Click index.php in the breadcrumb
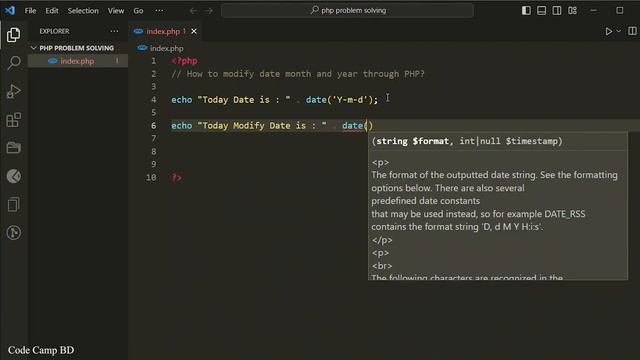The image size is (640, 360). pyautogui.click(x=167, y=48)
